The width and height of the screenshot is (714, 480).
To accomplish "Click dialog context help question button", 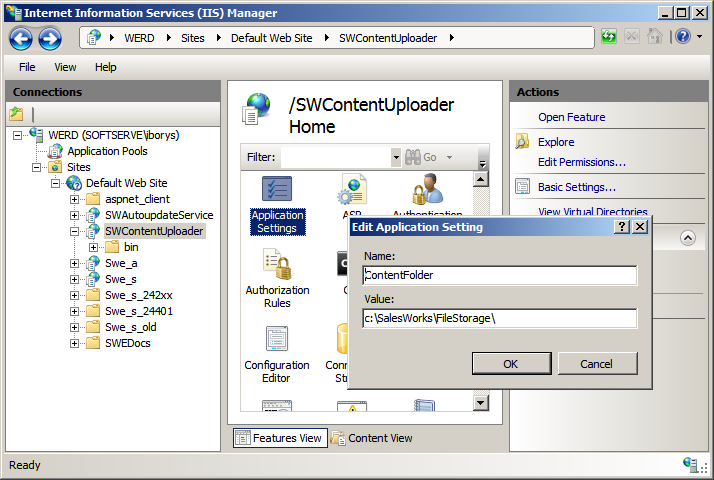I will [622, 226].
